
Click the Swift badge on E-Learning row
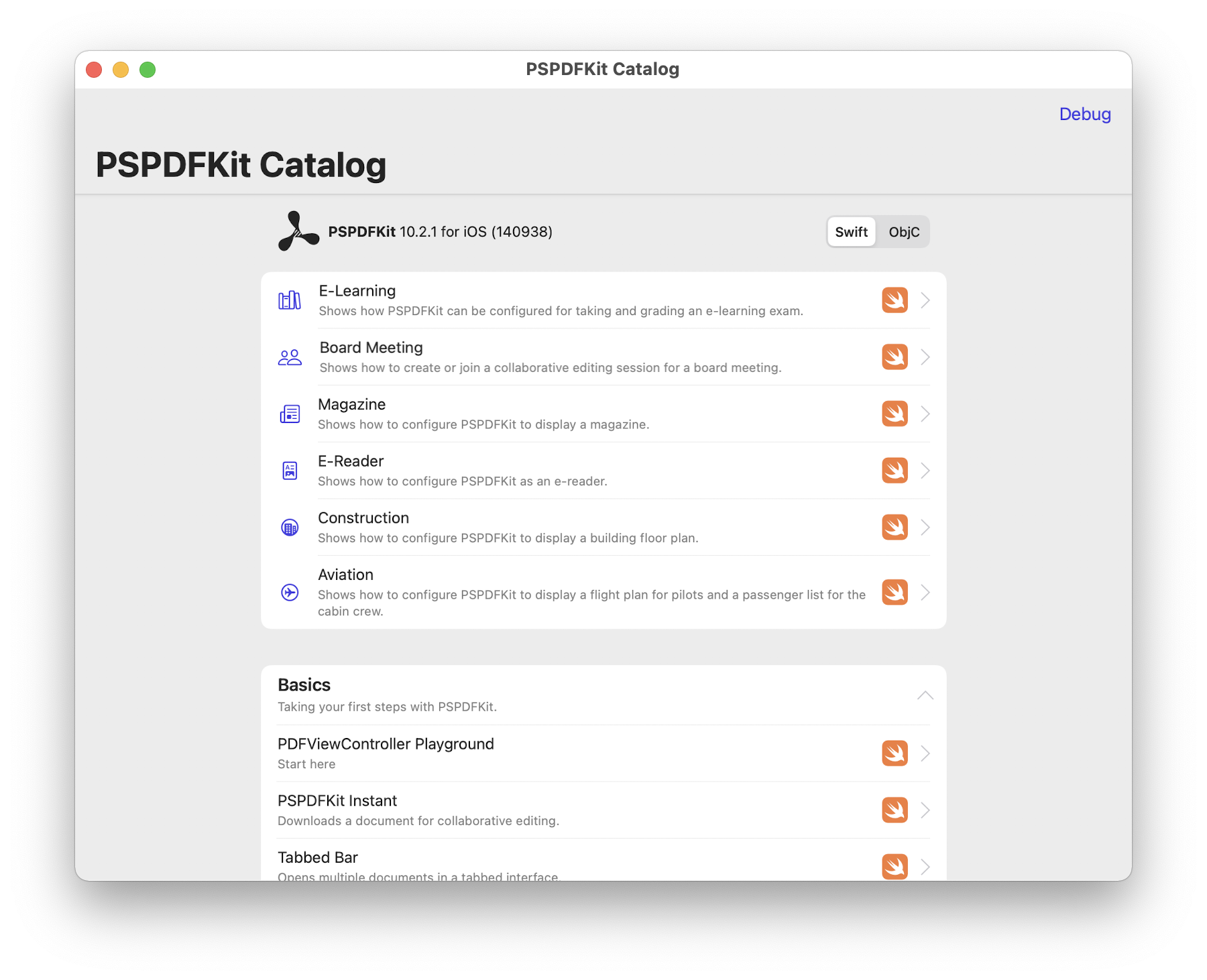click(895, 300)
